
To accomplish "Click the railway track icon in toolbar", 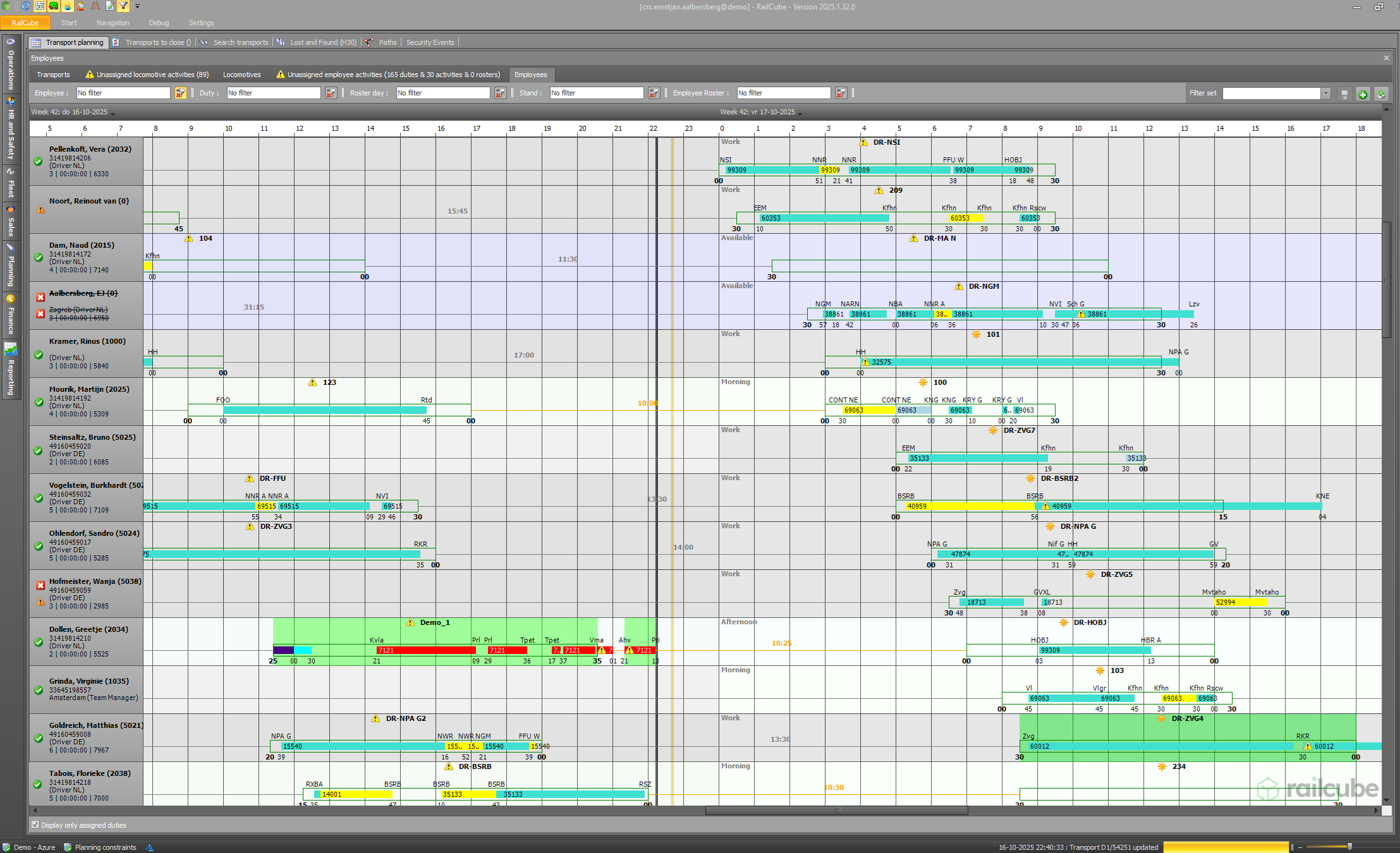I will pyautogui.click(x=95, y=6).
